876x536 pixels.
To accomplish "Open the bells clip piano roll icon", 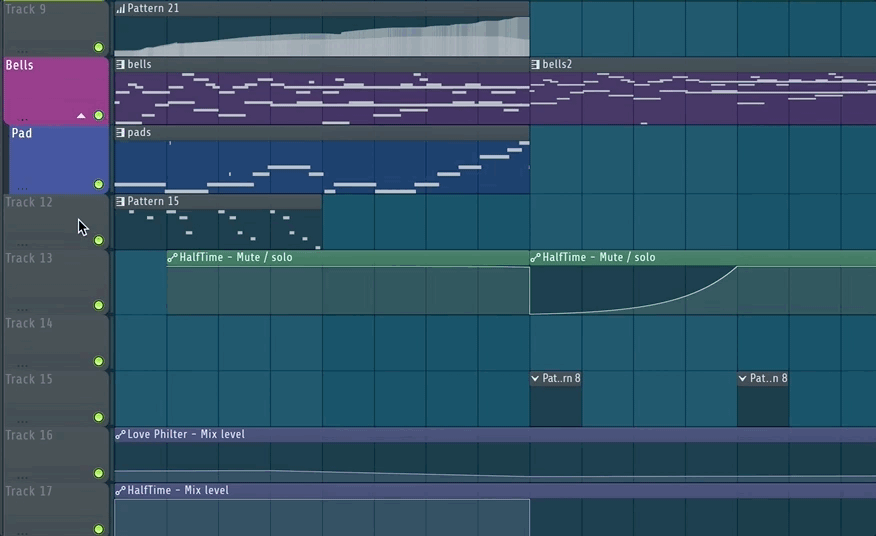I will [x=120, y=64].
